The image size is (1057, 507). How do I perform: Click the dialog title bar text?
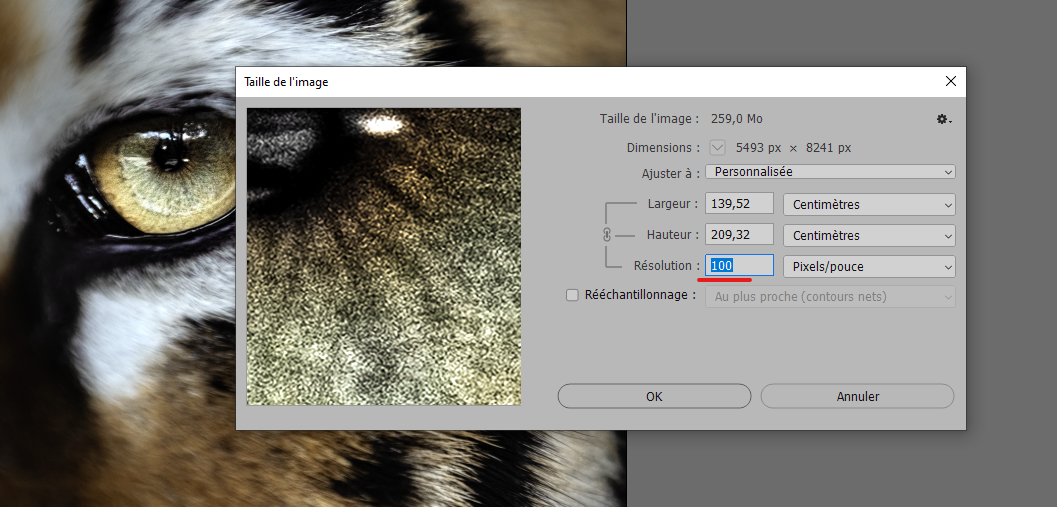point(286,81)
